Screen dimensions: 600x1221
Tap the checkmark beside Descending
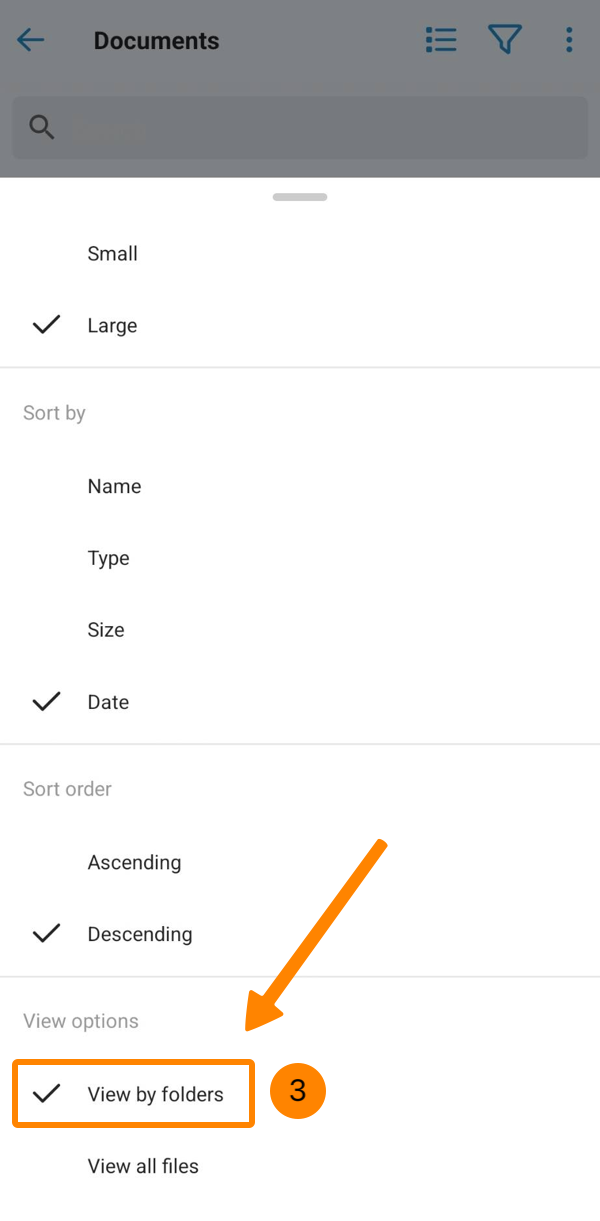point(46,933)
